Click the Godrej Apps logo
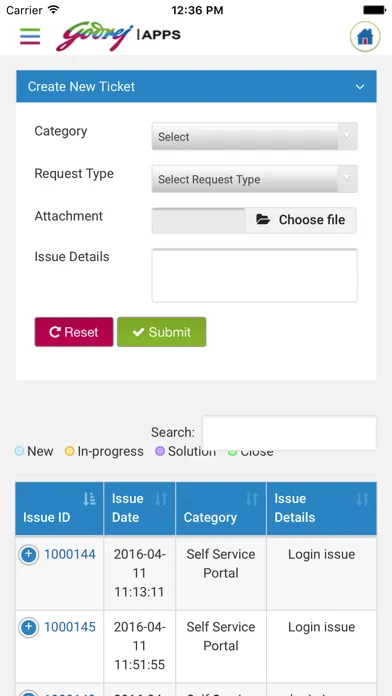The width and height of the screenshot is (392, 696). coord(118,37)
